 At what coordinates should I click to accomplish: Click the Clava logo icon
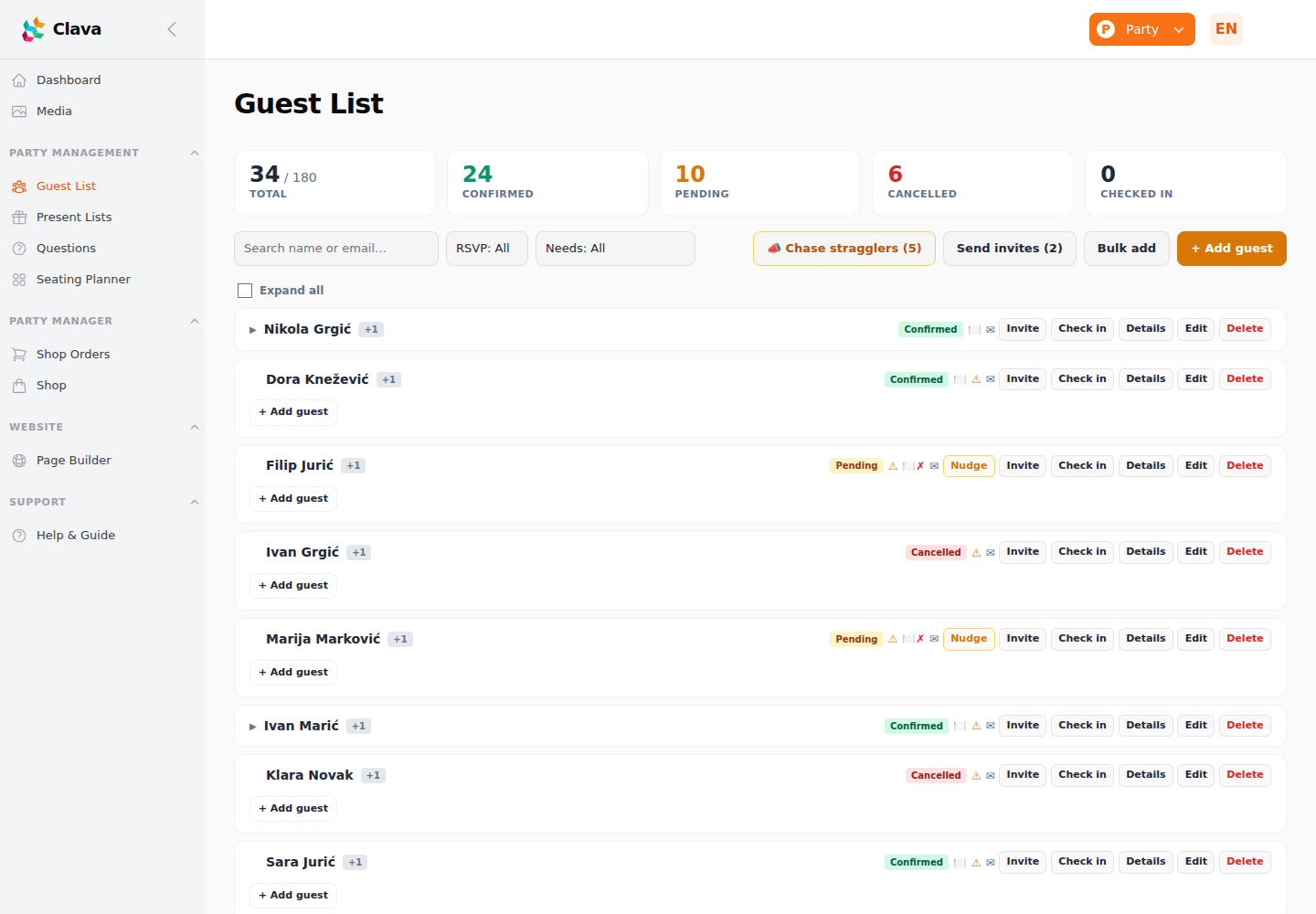(x=34, y=29)
